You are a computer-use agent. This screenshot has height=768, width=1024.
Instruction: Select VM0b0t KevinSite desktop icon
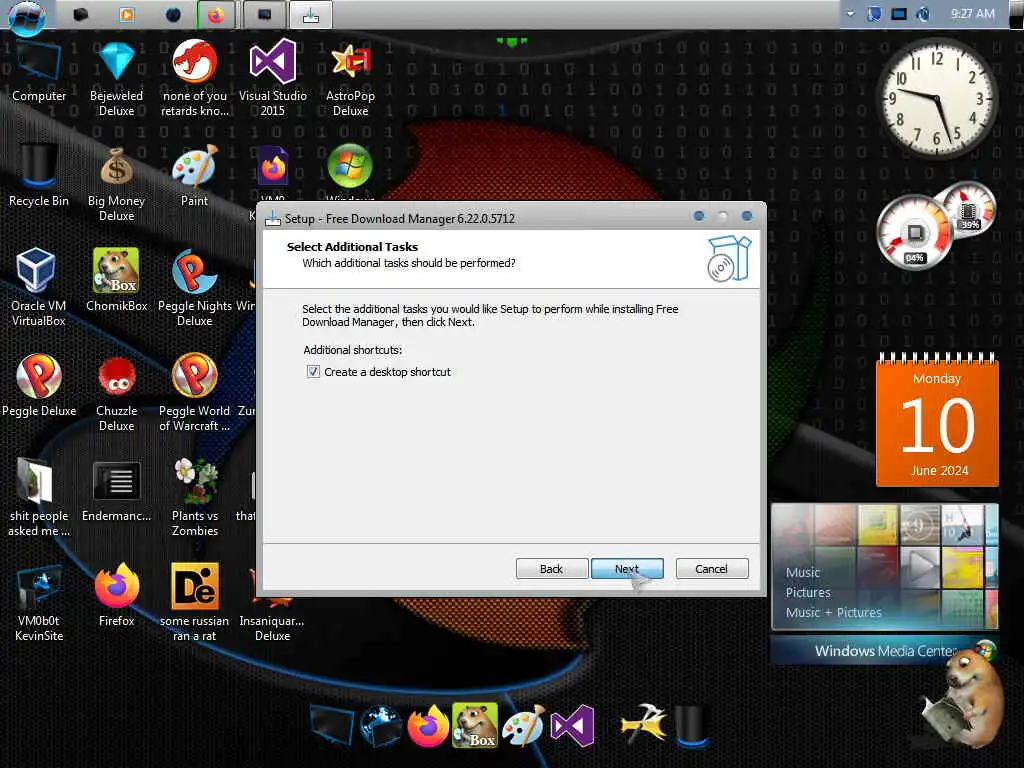pos(39,603)
